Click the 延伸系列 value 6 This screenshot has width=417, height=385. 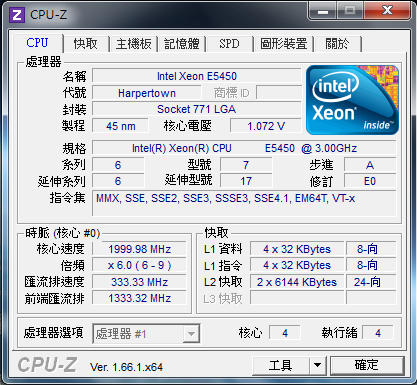(x=118, y=181)
